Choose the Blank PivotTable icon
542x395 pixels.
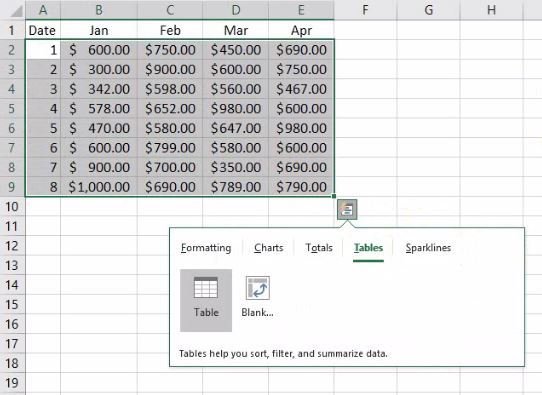click(258, 288)
